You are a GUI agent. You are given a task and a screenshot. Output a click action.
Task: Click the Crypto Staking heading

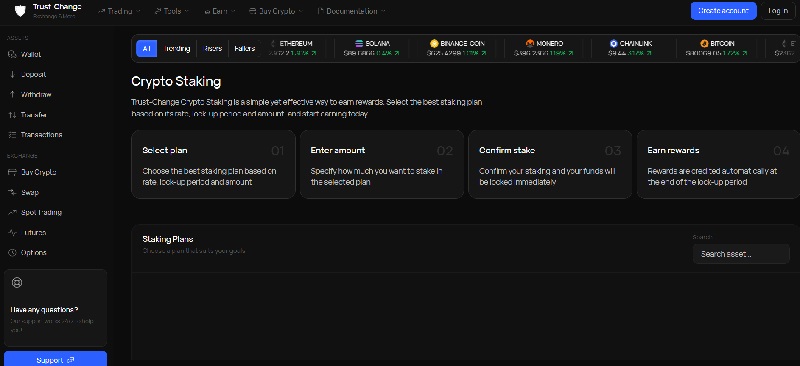pos(176,82)
